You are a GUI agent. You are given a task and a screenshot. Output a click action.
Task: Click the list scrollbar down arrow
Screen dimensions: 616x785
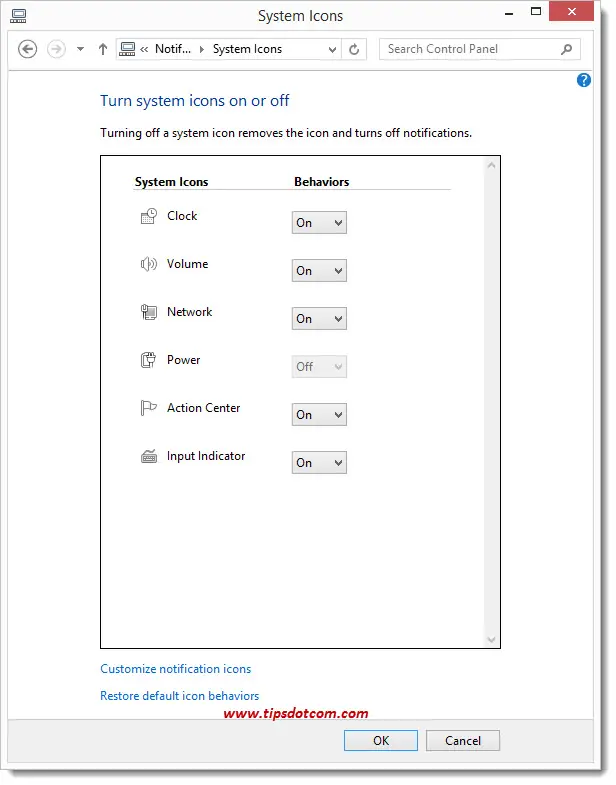[491, 639]
